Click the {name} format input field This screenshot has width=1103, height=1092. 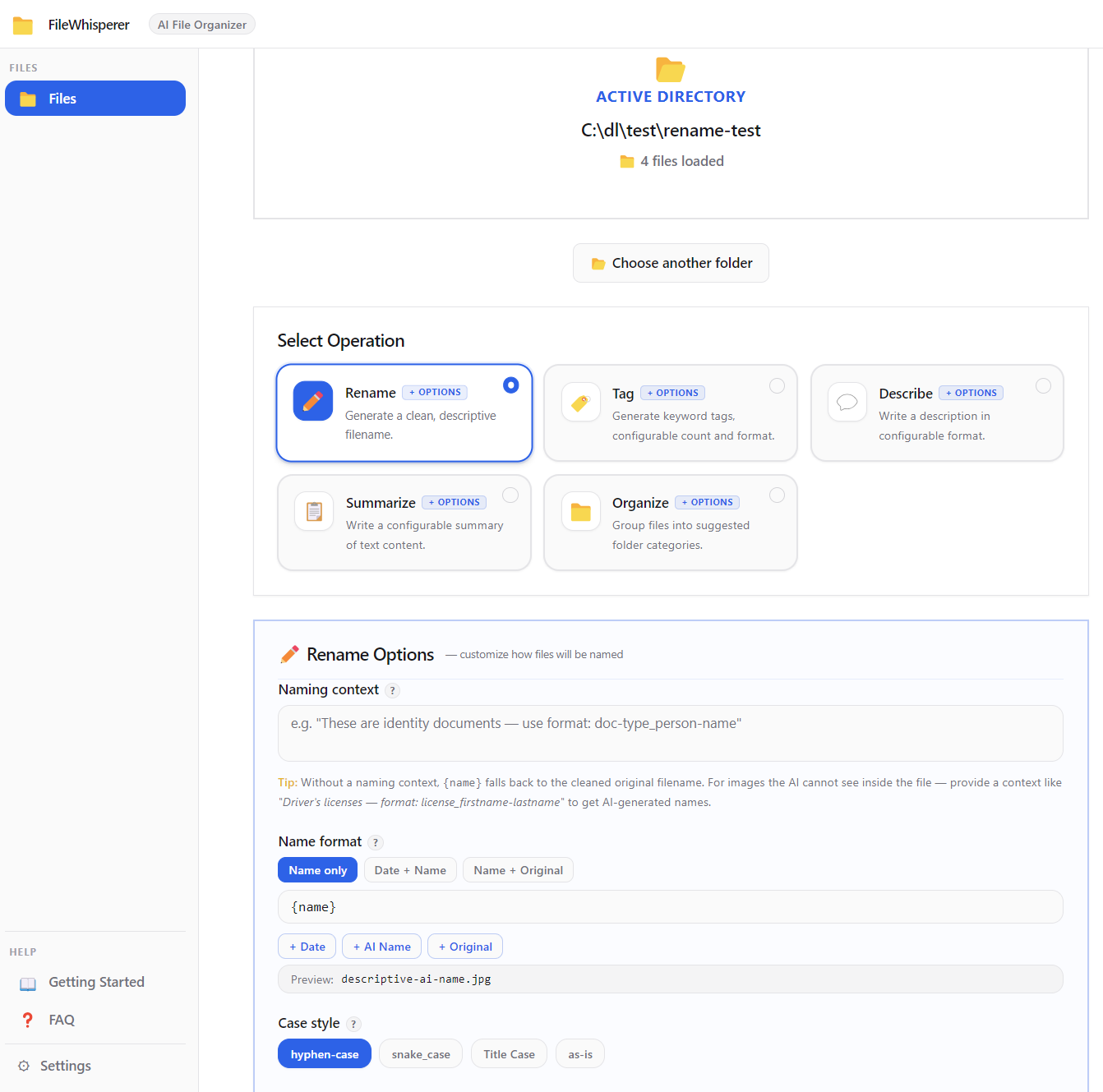click(x=671, y=908)
